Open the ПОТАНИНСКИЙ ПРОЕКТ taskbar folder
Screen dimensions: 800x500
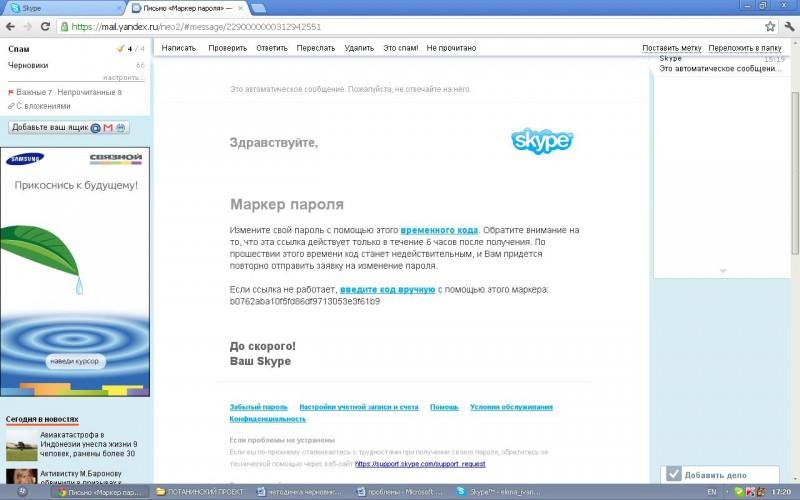pyautogui.click(x=201, y=492)
